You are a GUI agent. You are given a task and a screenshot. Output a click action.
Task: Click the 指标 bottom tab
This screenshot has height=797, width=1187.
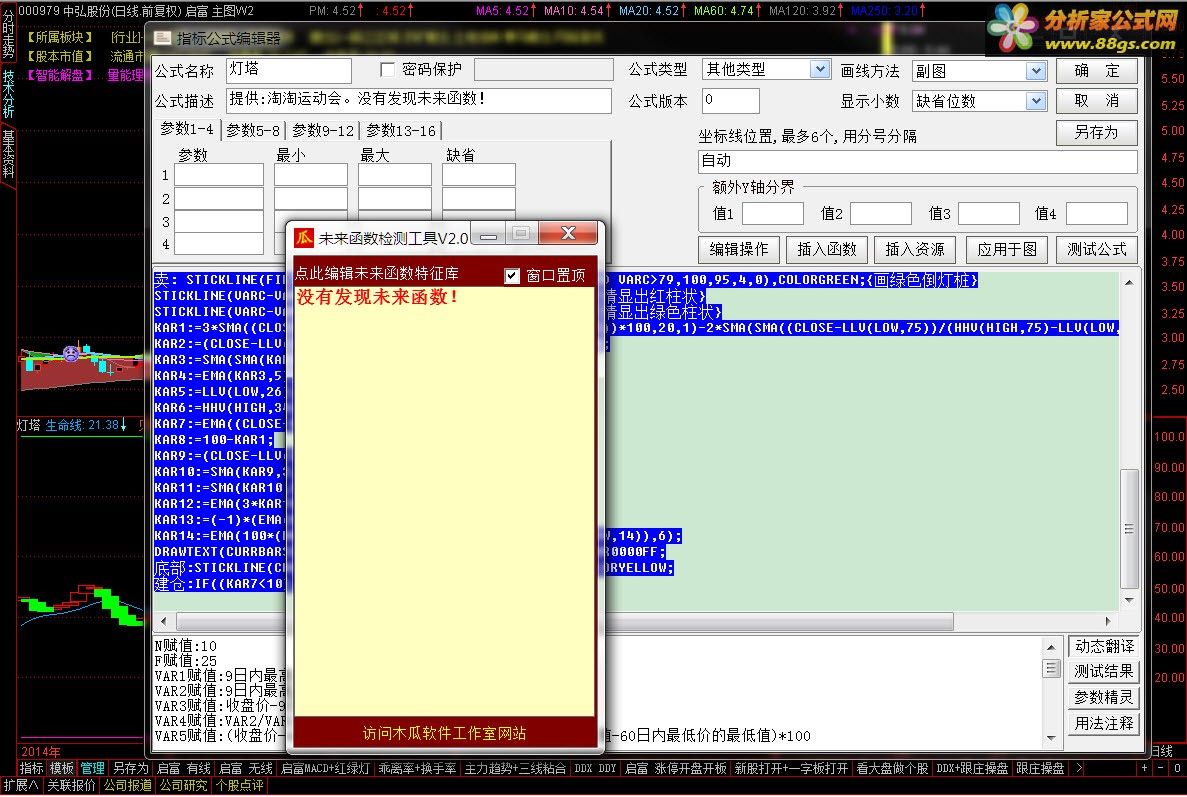31,768
